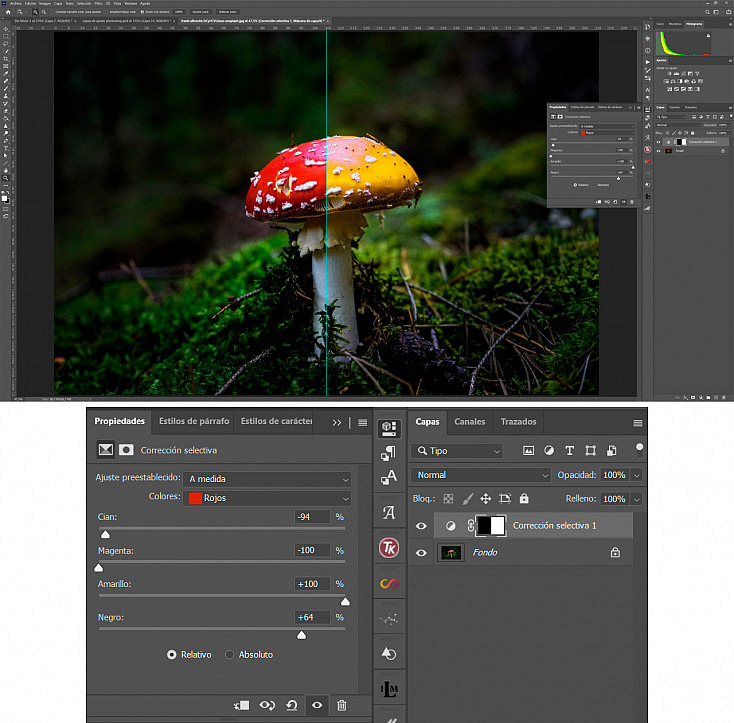The height and width of the screenshot is (723, 734).
Task: Switch to Trazados tab in enlarged panel
Action: click(518, 422)
